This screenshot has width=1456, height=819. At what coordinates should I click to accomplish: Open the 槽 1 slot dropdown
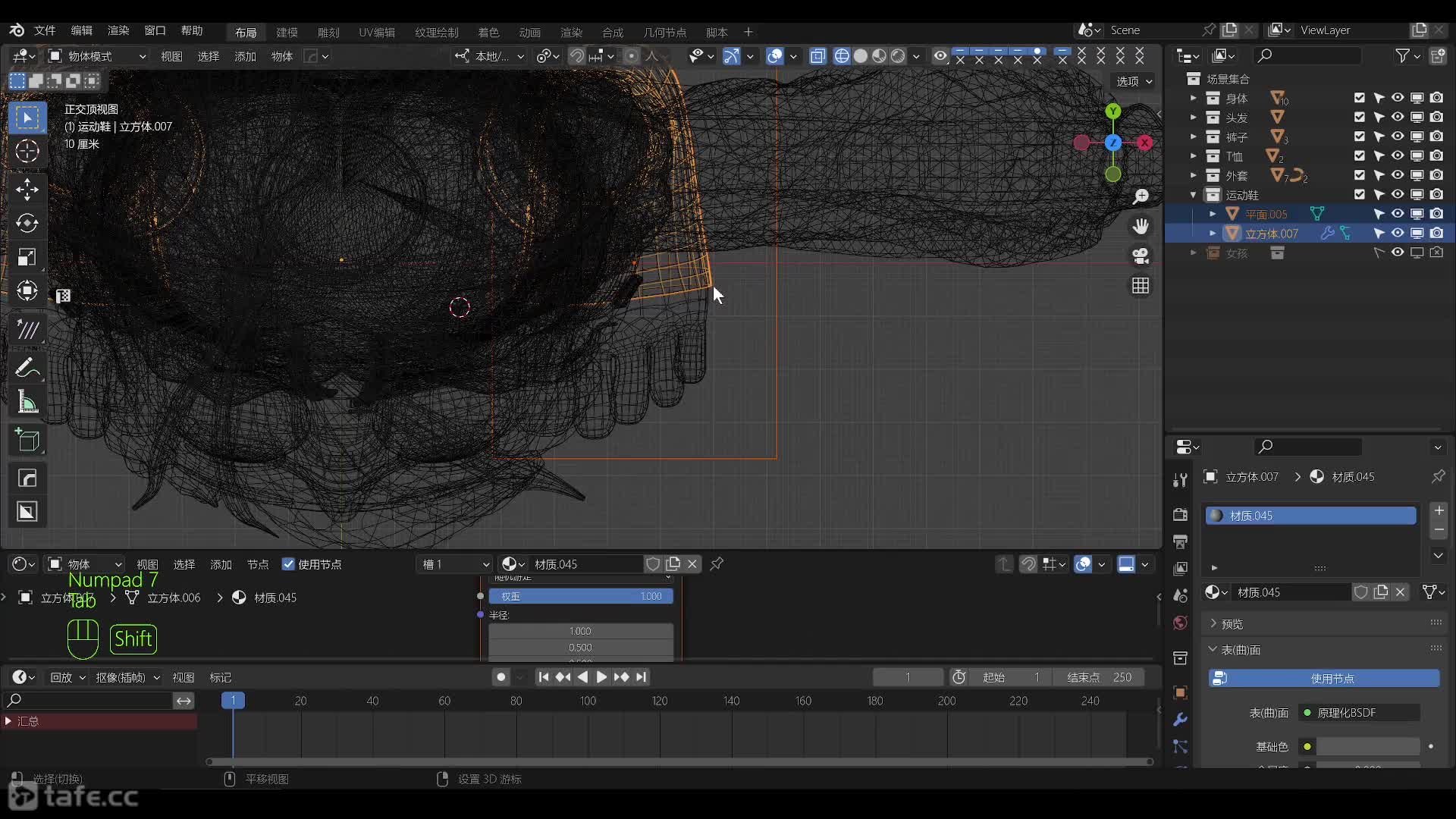coord(457,564)
